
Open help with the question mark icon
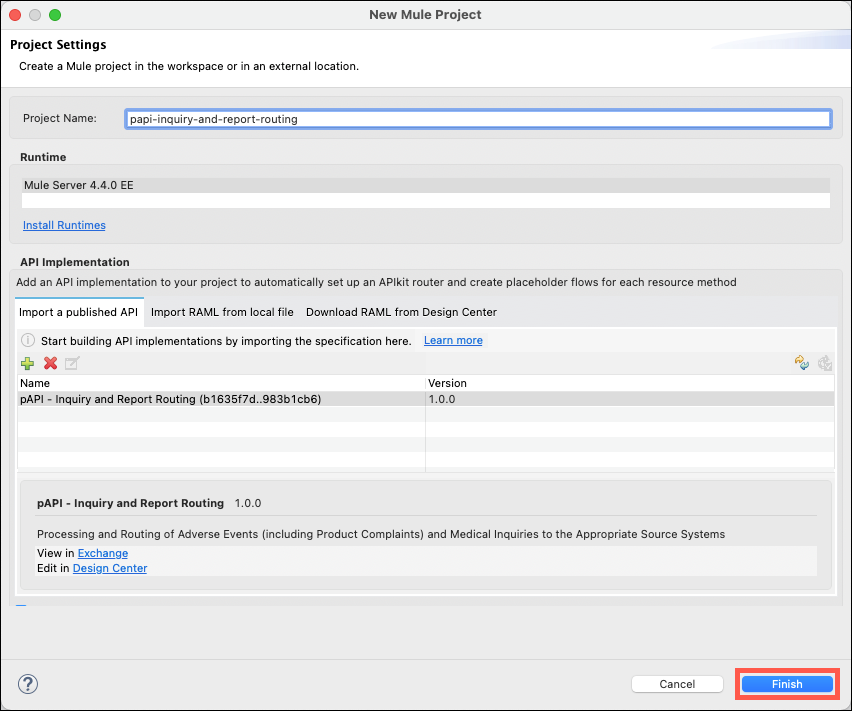click(x=28, y=684)
